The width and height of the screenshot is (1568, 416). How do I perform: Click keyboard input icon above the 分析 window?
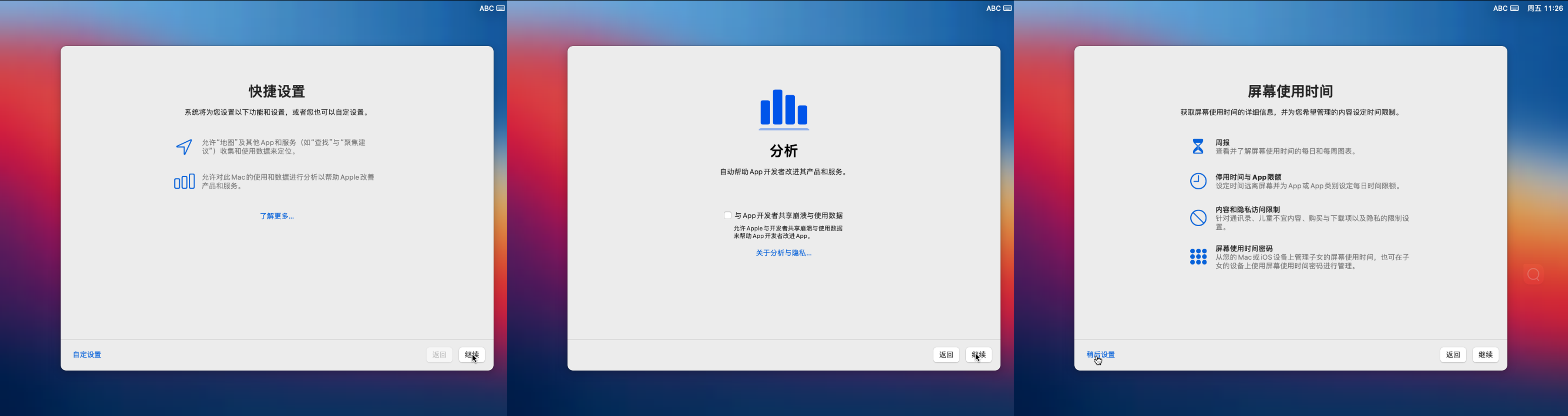coord(1007,8)
